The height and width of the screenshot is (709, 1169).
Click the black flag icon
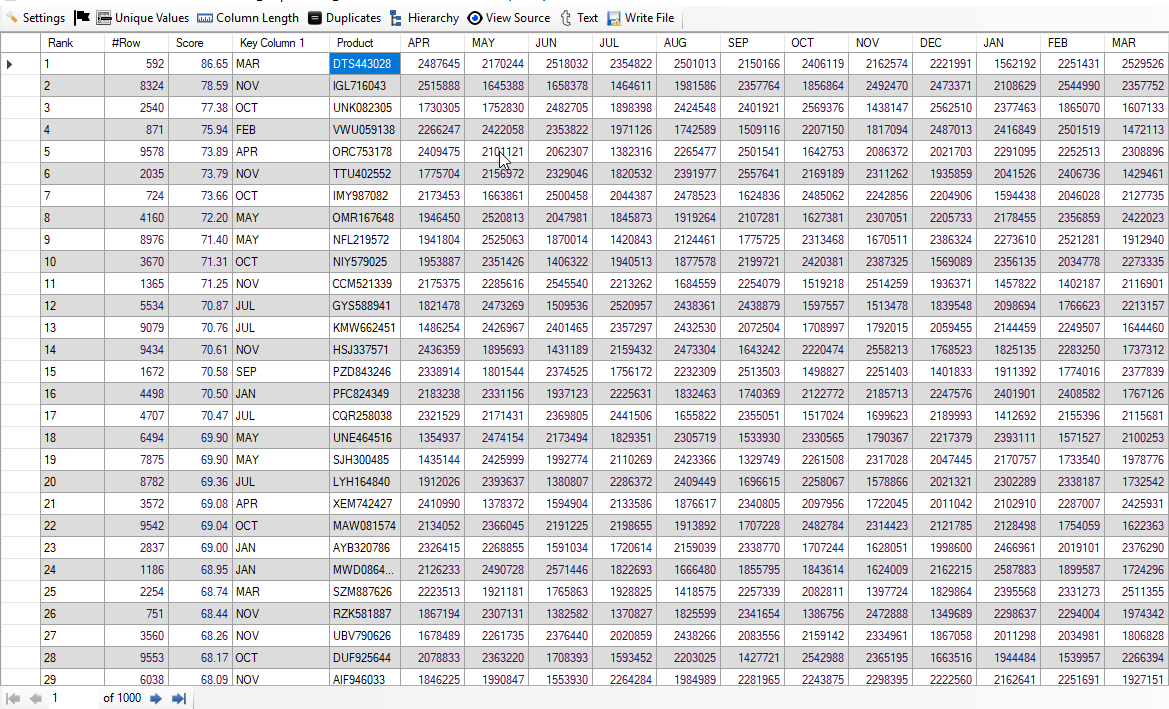click(x=82, y=18)
